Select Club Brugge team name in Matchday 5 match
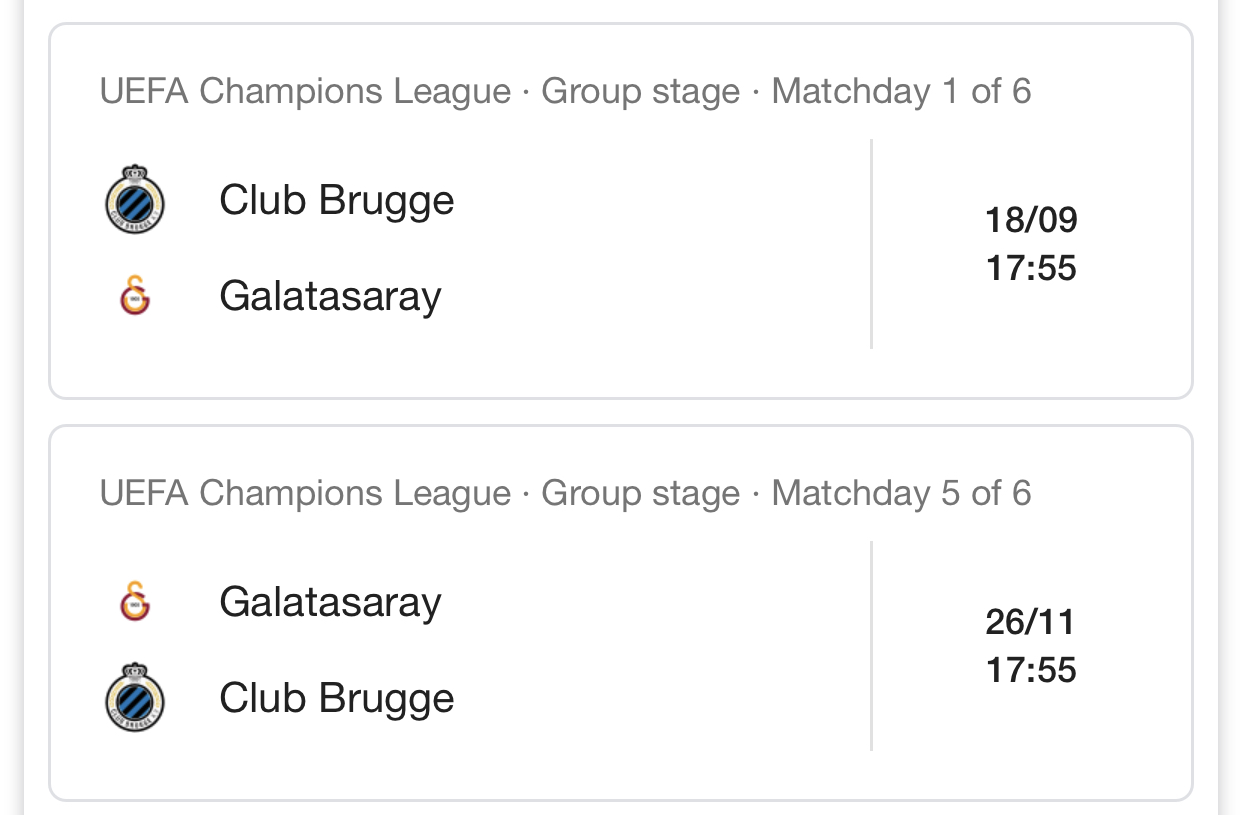Viewport: 1242px width, 815px height. (x=337, y=699)
